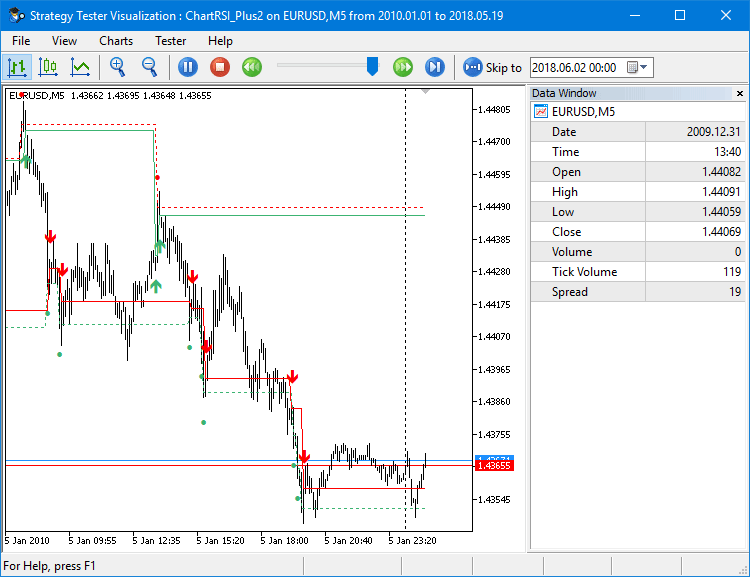Switch to line chart mode
Viewport: 750px width, 577px height.
[x=80, y=67]
